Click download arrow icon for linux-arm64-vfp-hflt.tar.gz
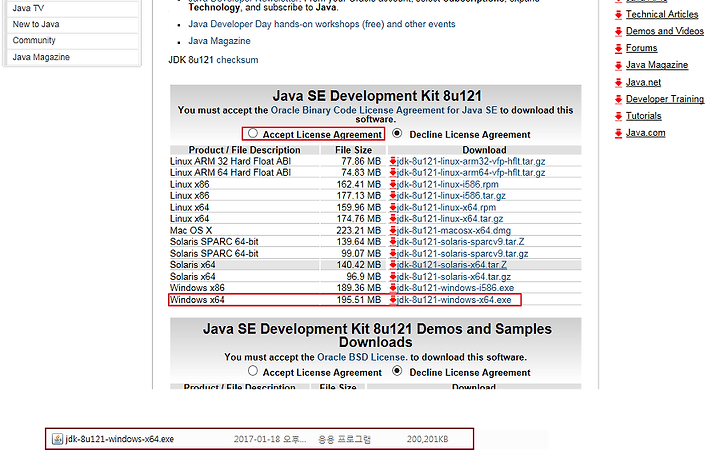Screen dimensions: 720x466 click(x=393, y=173)
